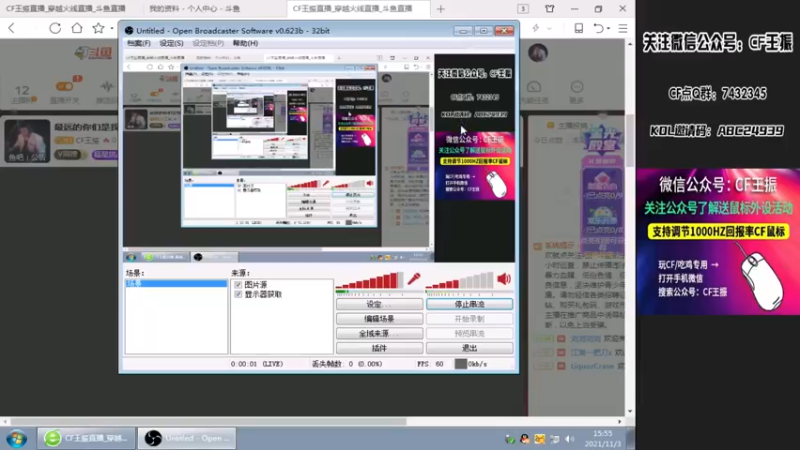Screen dimensions: 800x450
Task: Click the lightning acceleration icon
Action: 536,28
